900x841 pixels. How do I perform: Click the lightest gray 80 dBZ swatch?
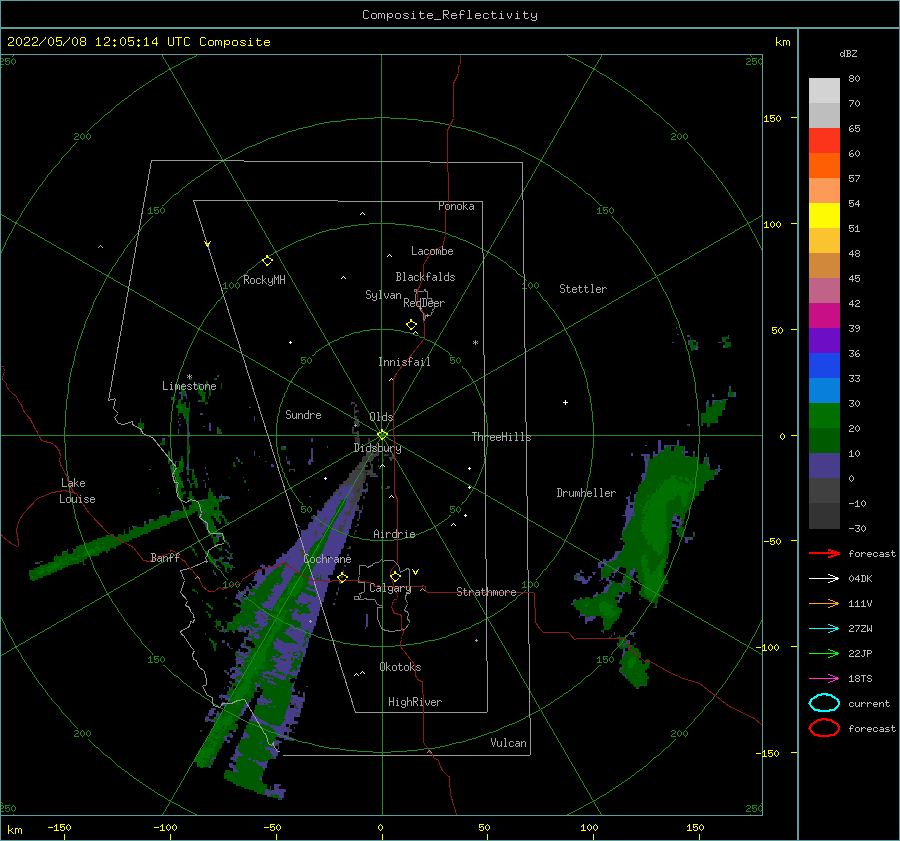pos(824,91)
